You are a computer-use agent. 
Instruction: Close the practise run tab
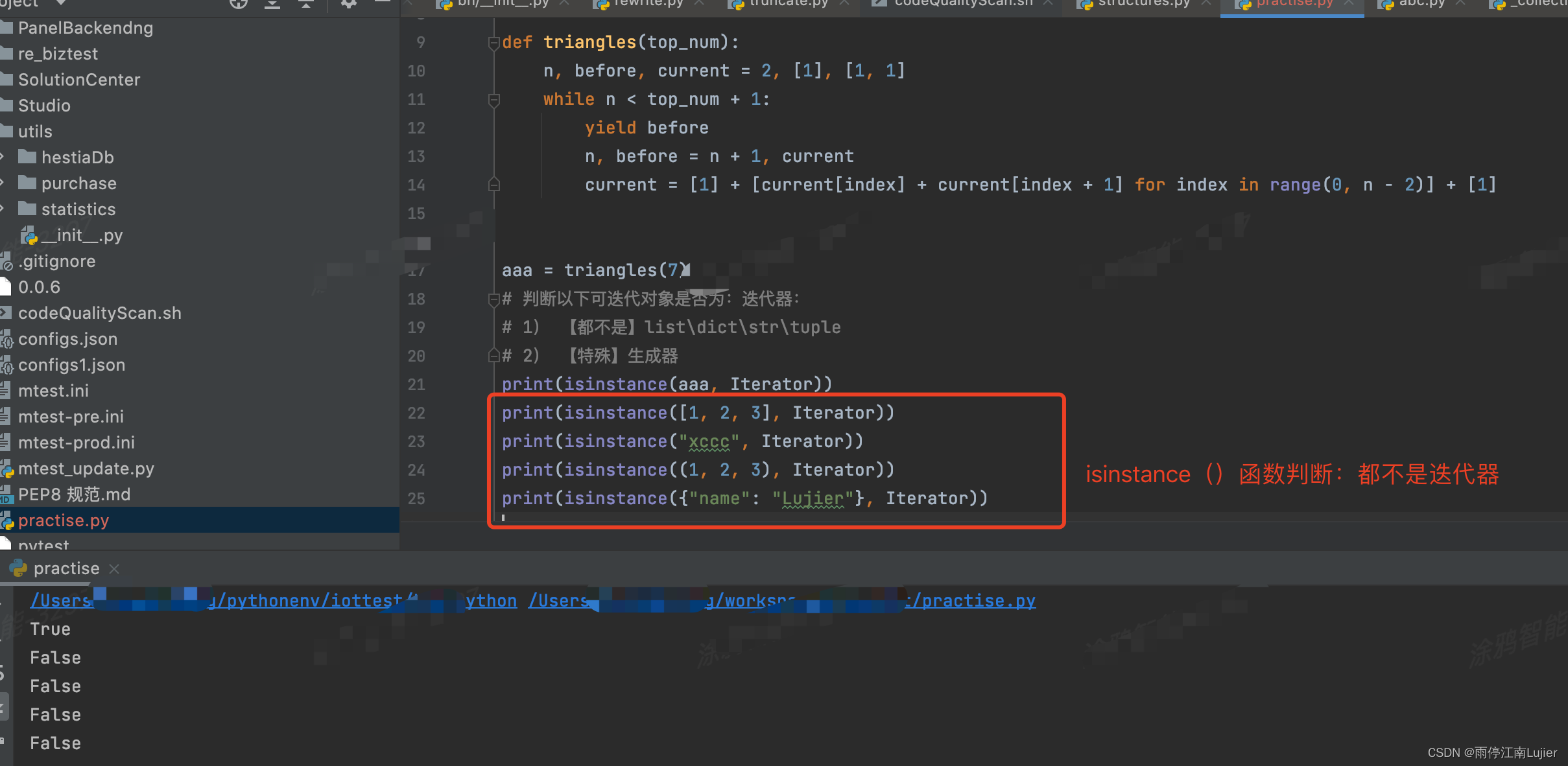click(114, 568)
